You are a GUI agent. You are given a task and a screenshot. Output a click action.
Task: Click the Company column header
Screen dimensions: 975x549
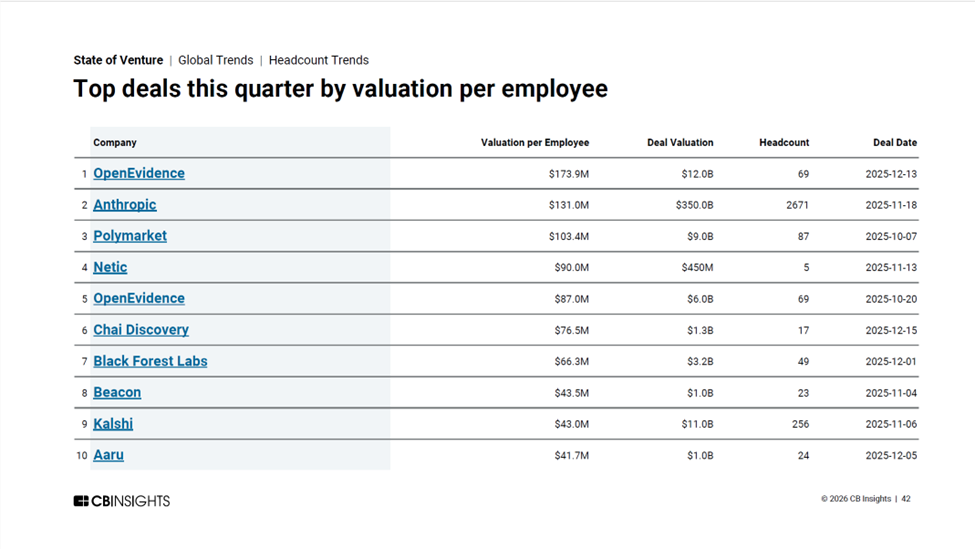(x=115, y=143)
